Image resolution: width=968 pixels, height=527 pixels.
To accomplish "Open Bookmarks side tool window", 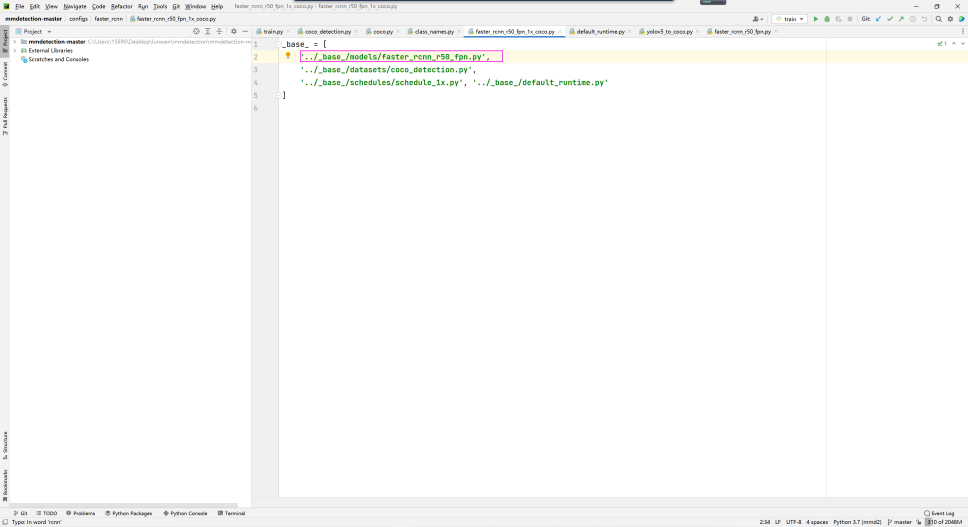I will (5, 485).
